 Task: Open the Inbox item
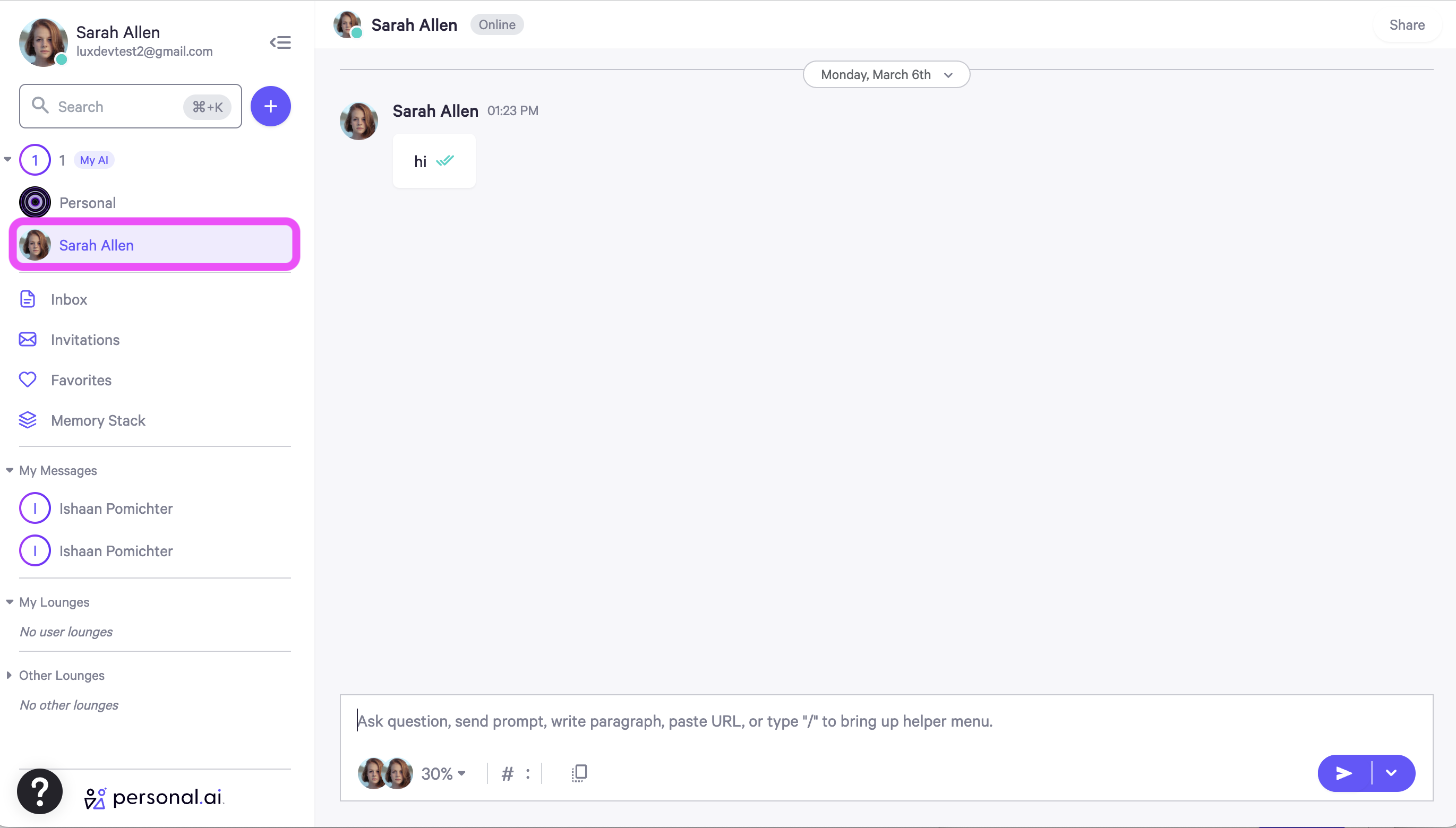point(69,299)
